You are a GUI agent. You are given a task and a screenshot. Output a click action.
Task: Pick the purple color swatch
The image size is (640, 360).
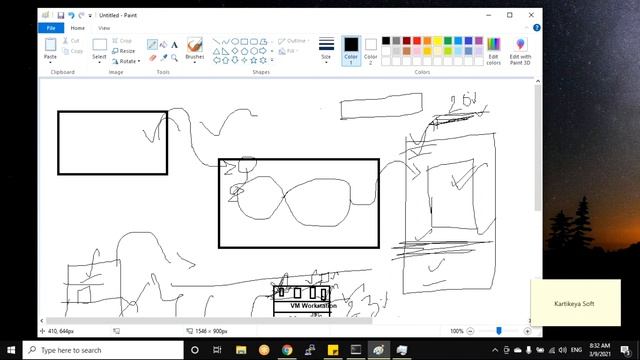pos(479,40)
